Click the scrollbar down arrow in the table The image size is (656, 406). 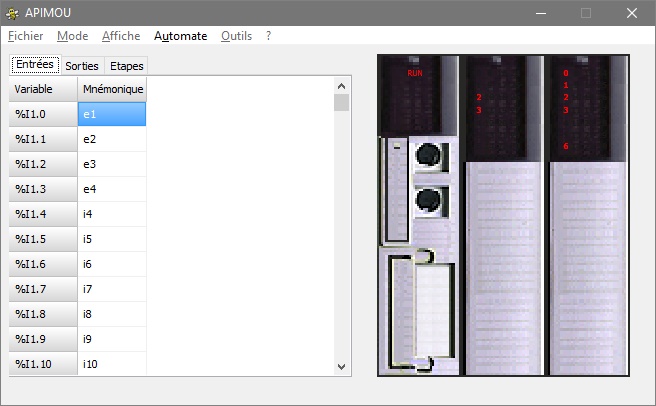[x=341, y=367]
